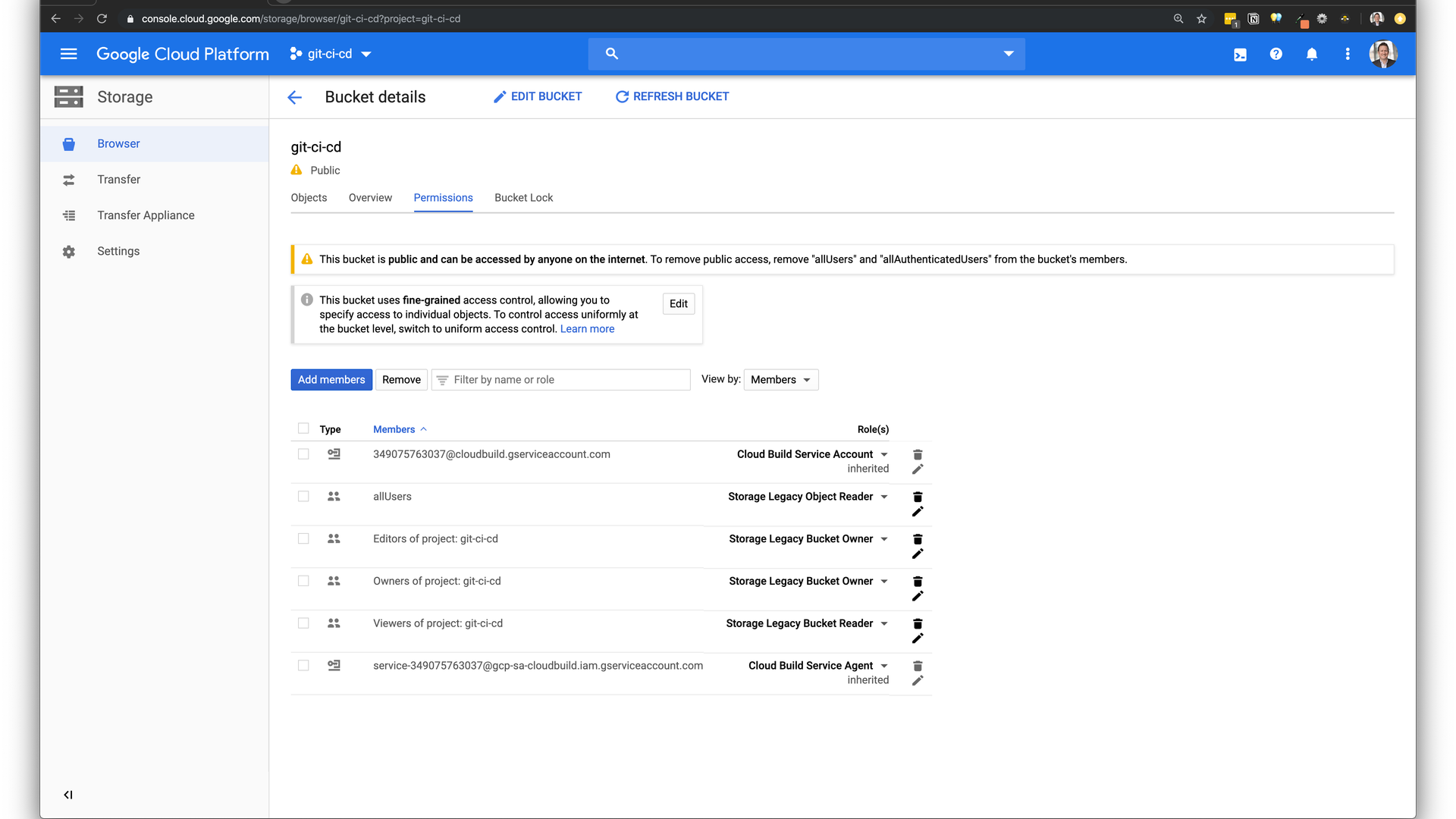Check the allUsers row checkbox
The image size is (1456, 819).
click(x=303, y=496)
